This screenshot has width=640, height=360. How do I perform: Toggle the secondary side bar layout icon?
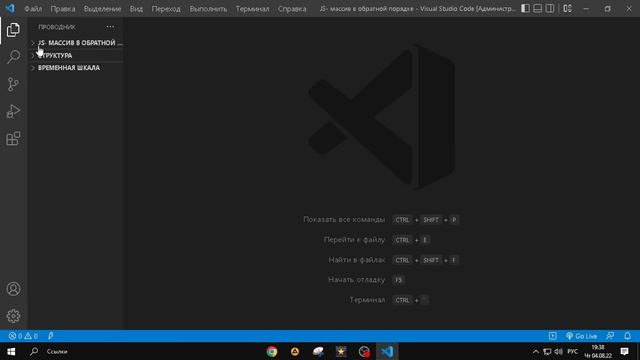(550, 8)
